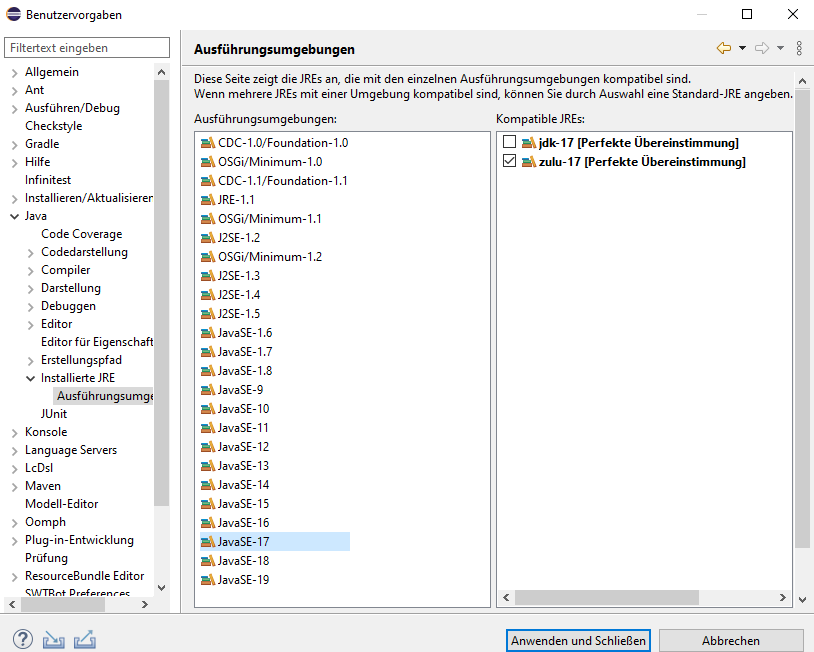Expand the Ausführen/Debug node

tap(15, 109)
